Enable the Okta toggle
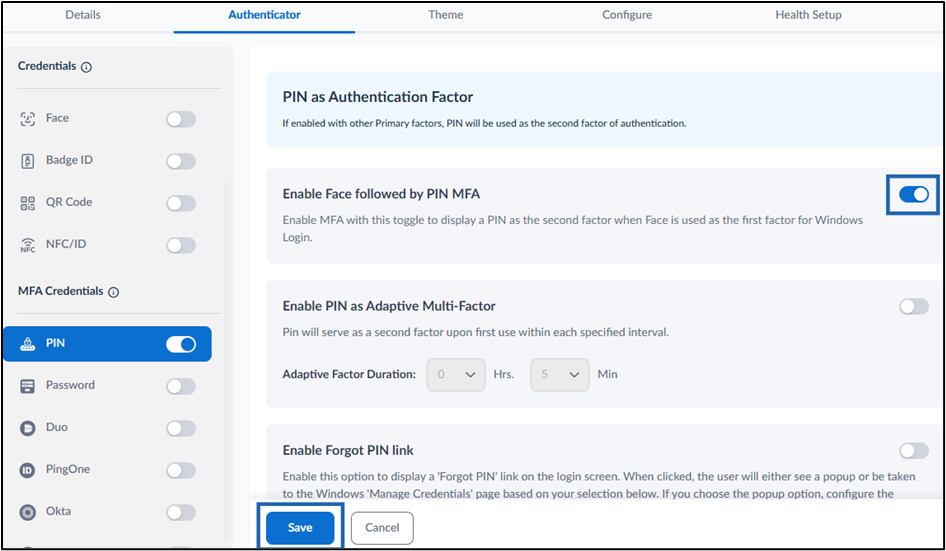Image resolution: width=946 pixels, height=551 pixels. coord(181,513)
